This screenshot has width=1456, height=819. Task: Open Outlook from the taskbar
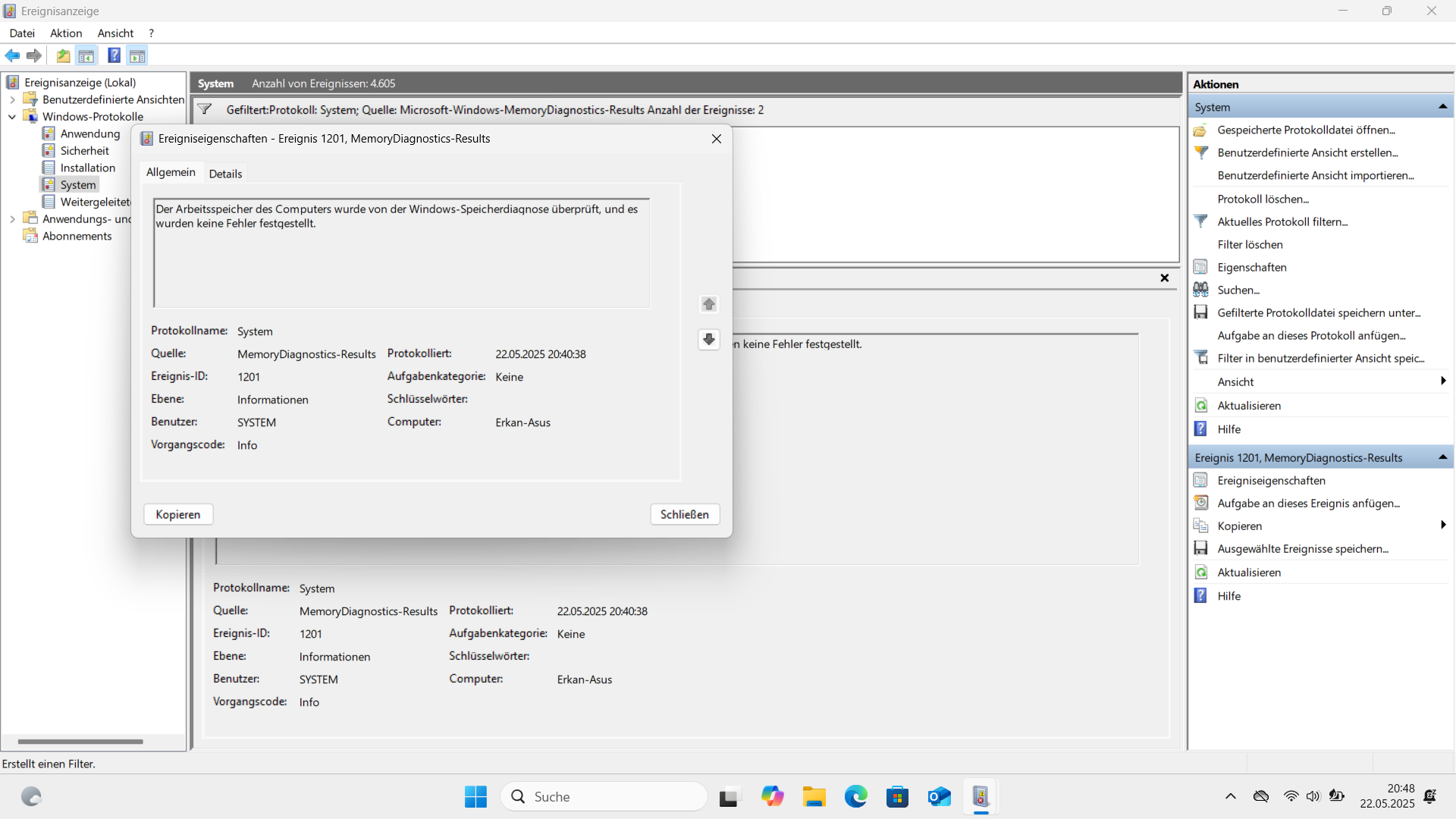(x=939, y=797)
